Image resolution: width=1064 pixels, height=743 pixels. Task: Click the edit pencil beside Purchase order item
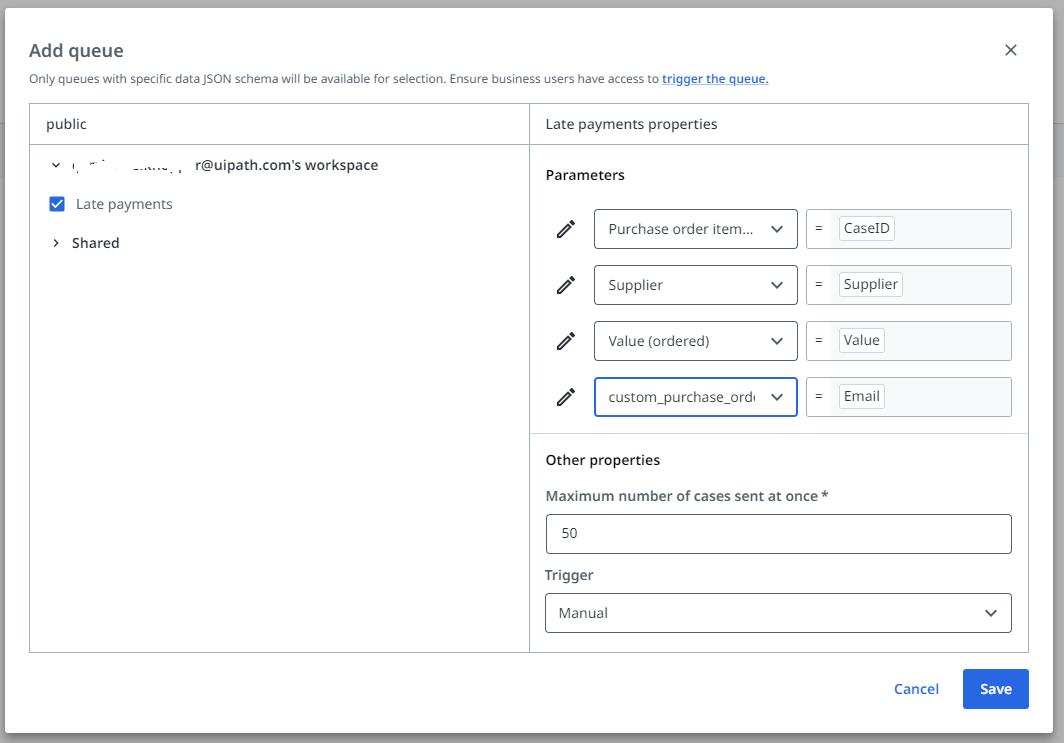(x=566, y=229)
